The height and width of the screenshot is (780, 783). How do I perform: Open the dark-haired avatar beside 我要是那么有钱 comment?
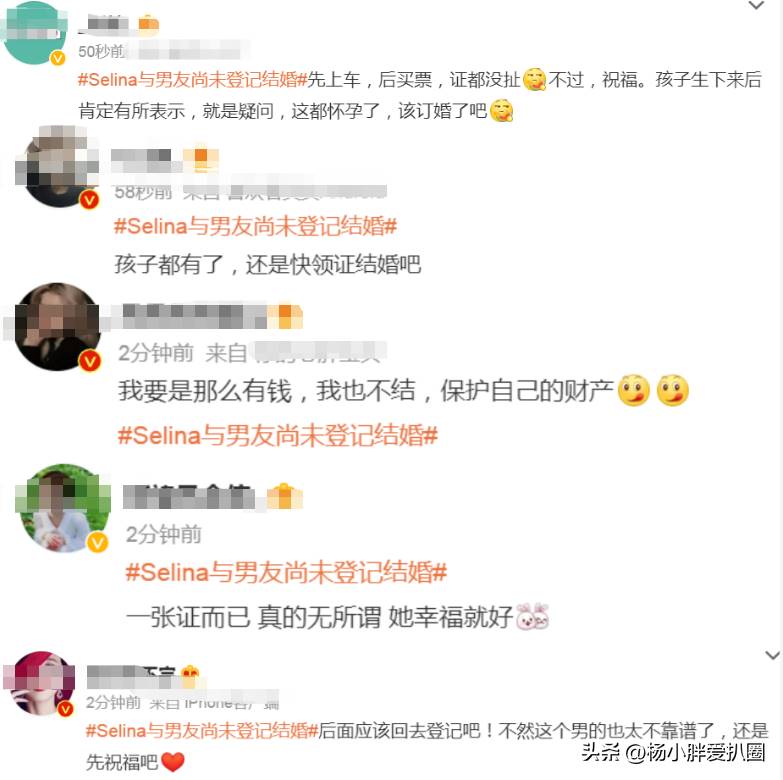[x=57, y=327]
